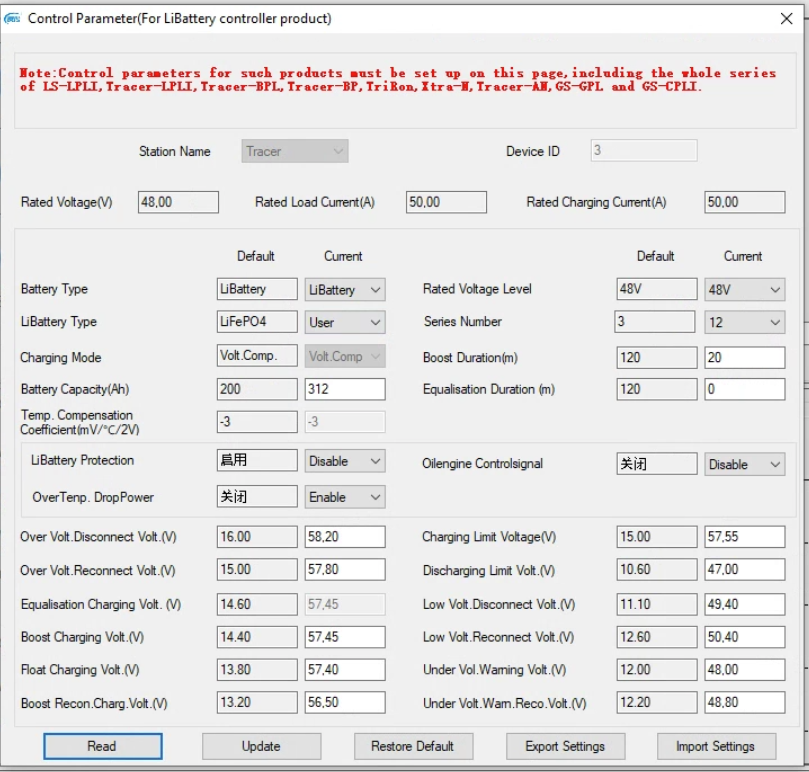Click the Boost Duration current field showing 20
Viewport: 809px width, 772px height.
click(745, 358)
